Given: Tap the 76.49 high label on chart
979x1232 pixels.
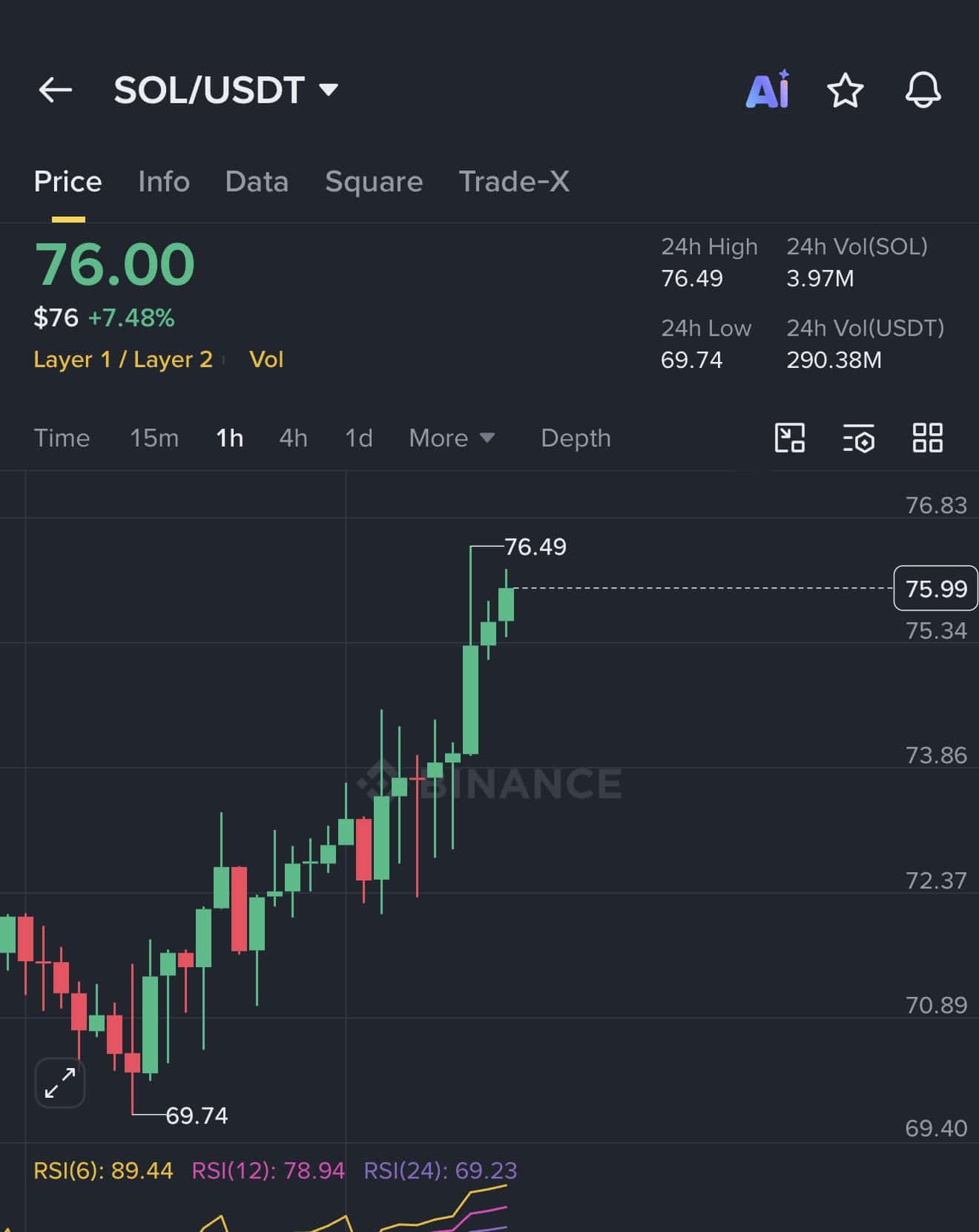Looking at the screenshot, I should pos(535,547).
